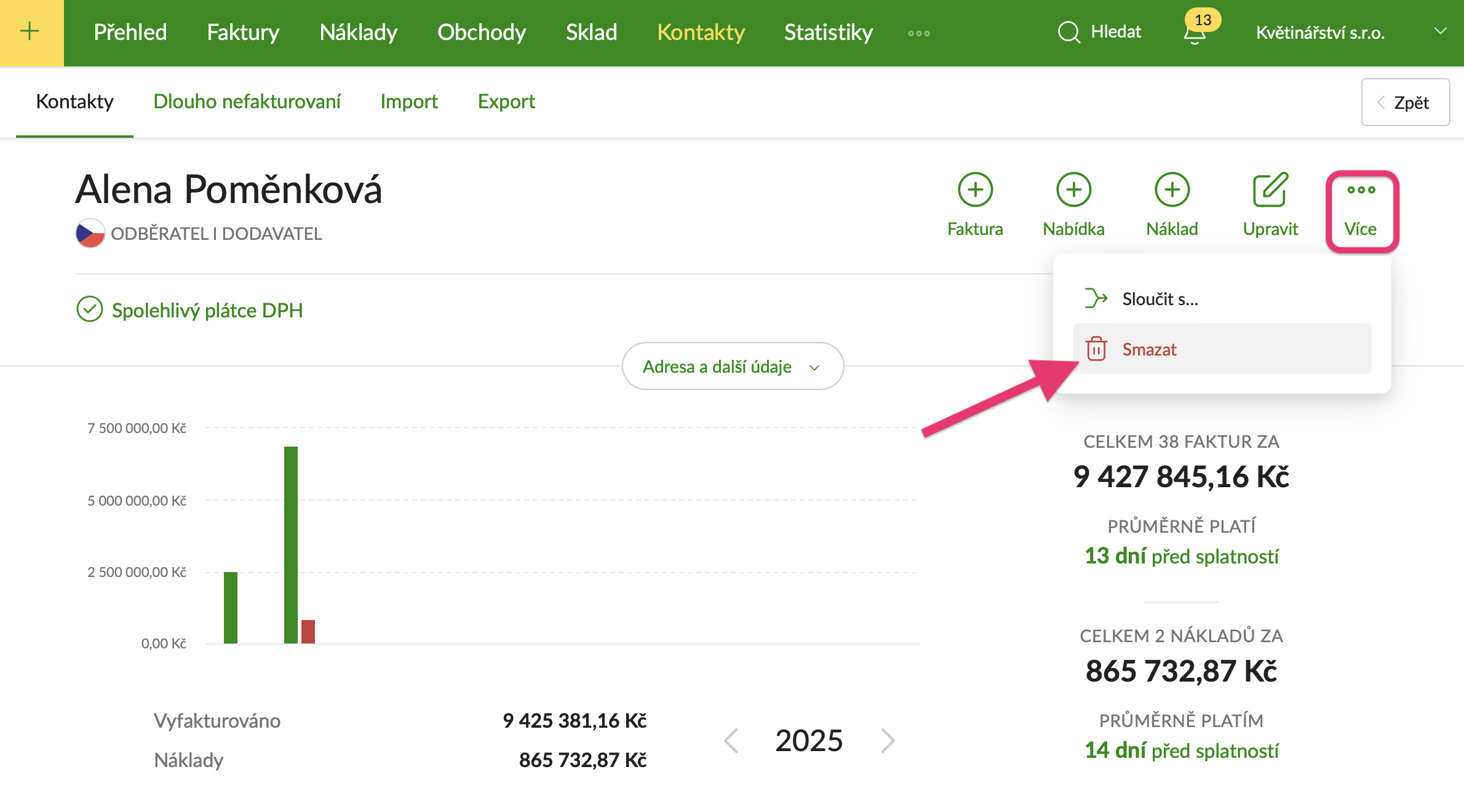Click 14 dní před splatností text

tap(1181, 750)
